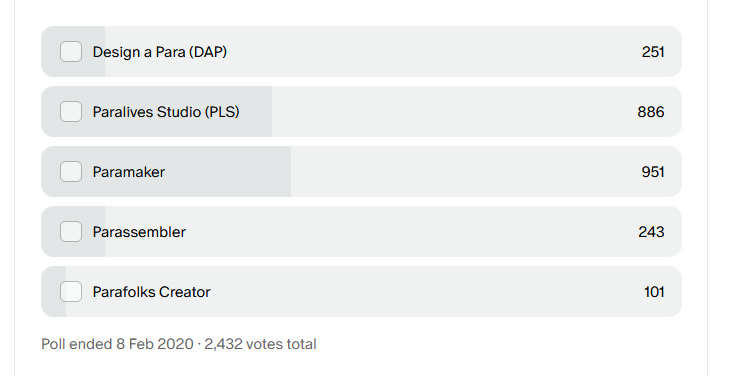The height and width of the screenshot is (376, 741).
Task: Tick the Paralives Studio (PLS) checkbox
Action: pyautogui.click(x=71, y=111)
